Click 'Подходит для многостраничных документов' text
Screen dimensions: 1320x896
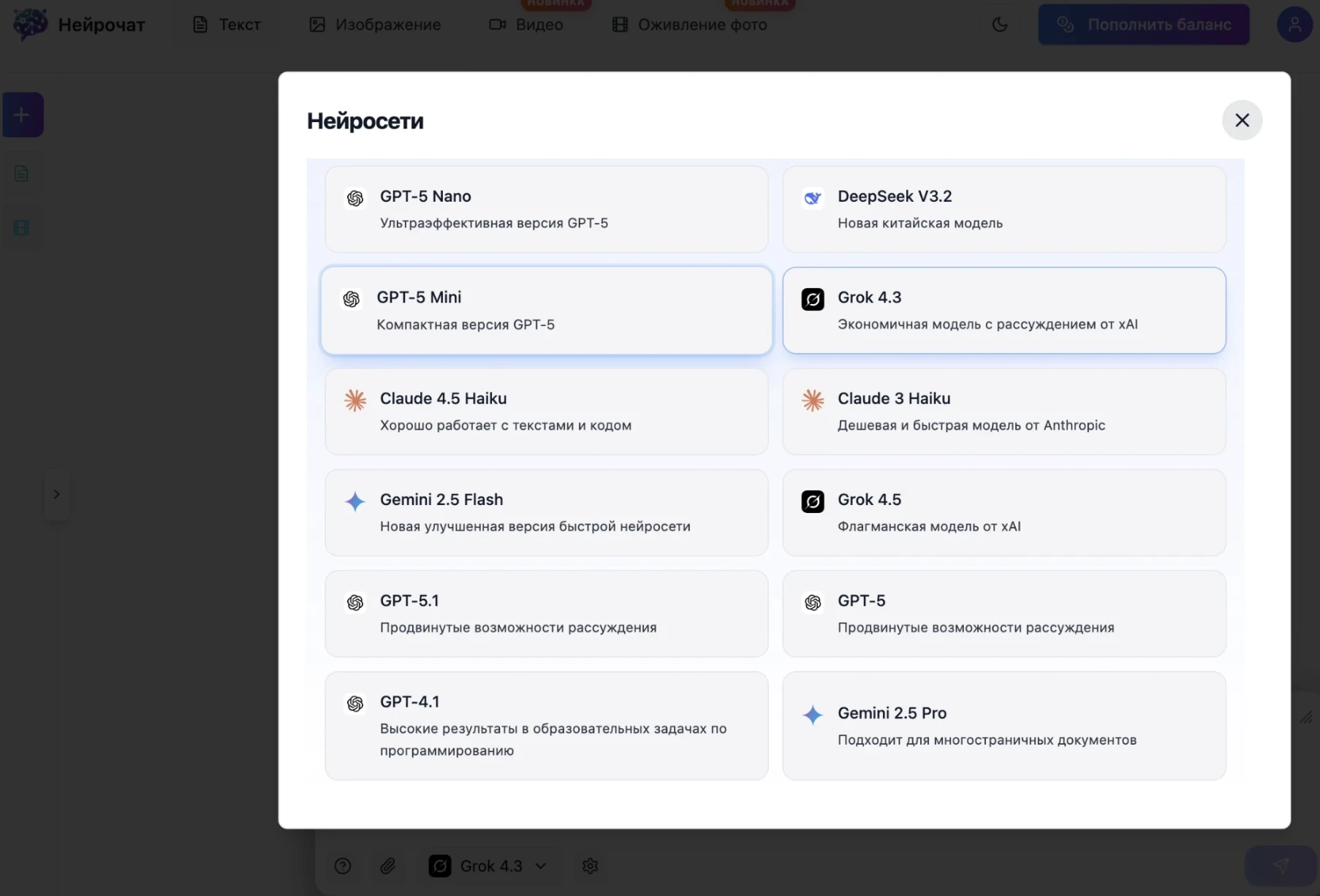(987, 740)
